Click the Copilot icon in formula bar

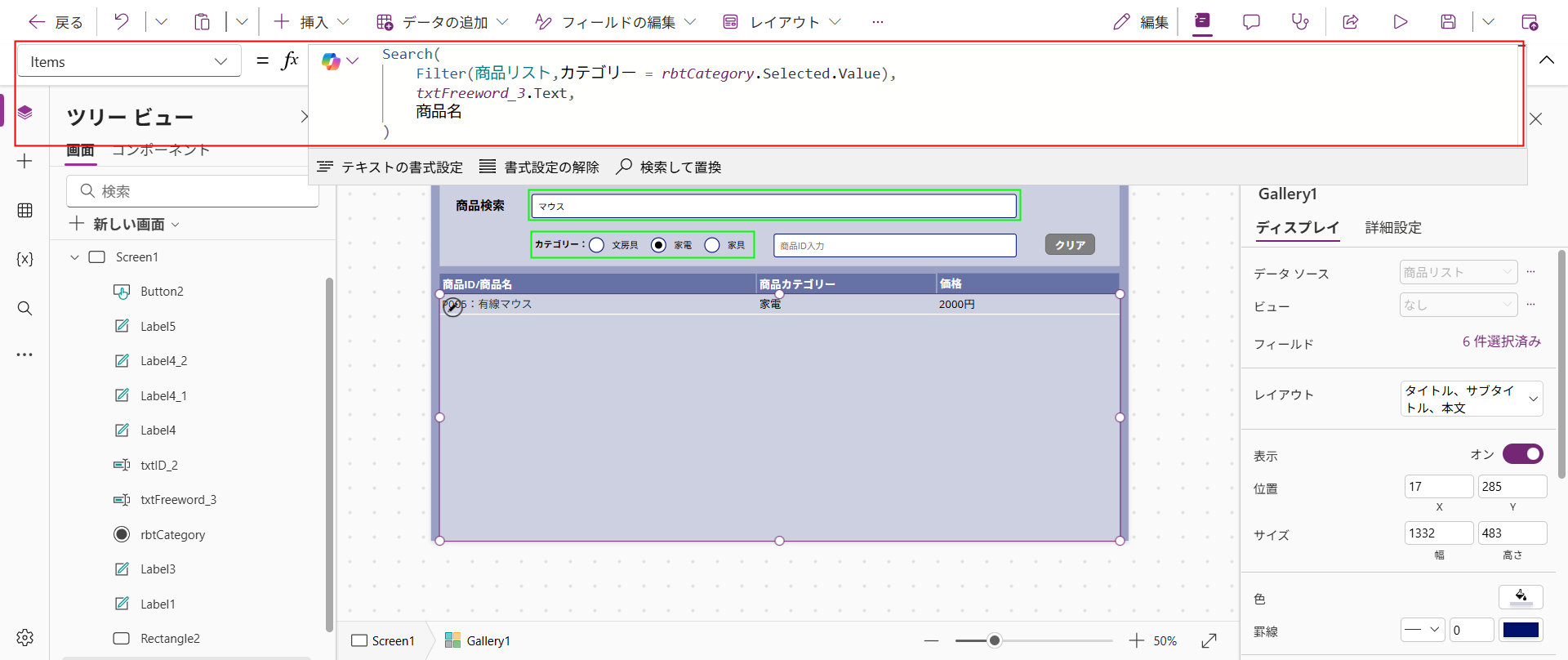331,61
